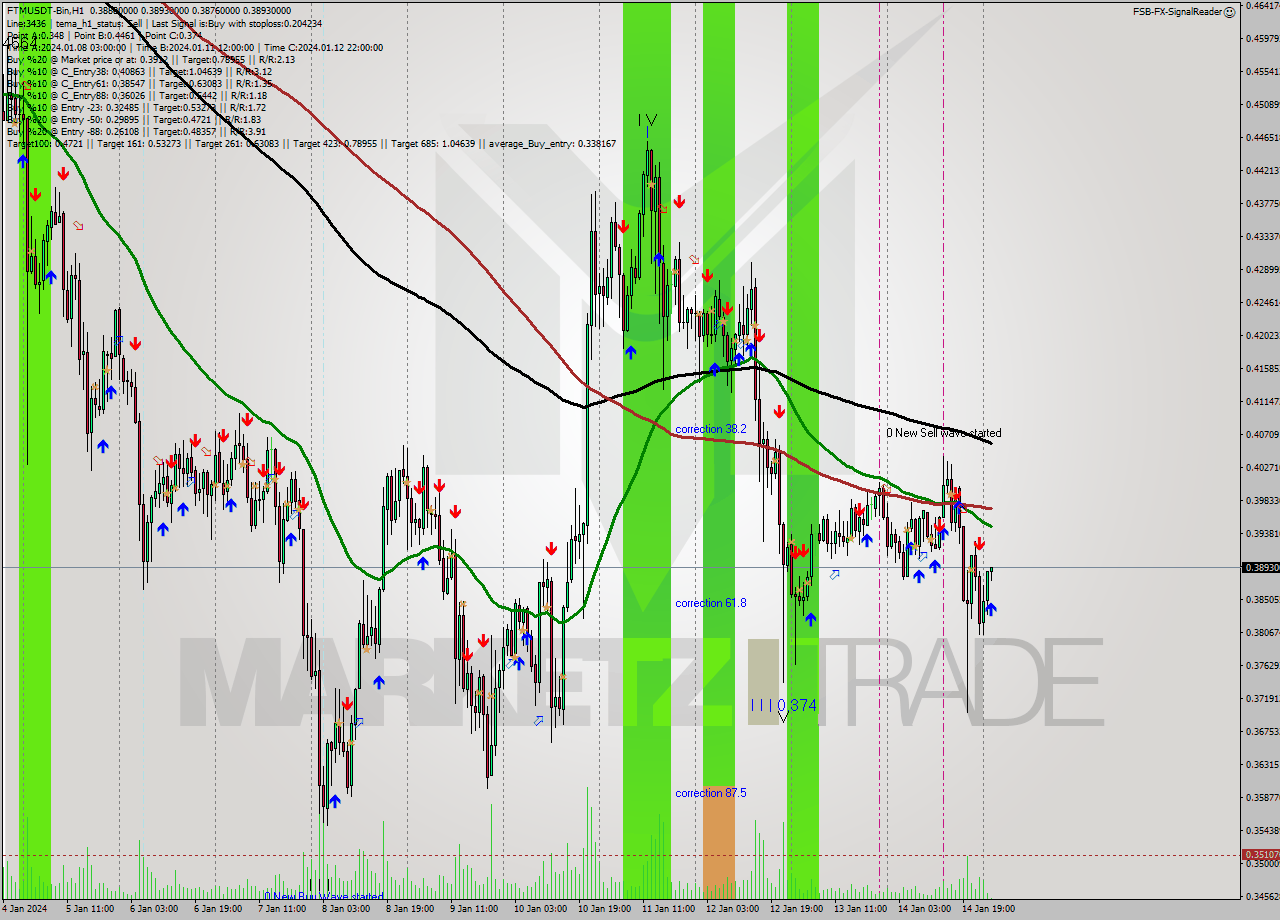Image resolution: width=1280 pixels, height=920 pixels.
Task: Click the outlined blue arrow left of 13 Jan 11:00
Action: click(x=834, y=574)
